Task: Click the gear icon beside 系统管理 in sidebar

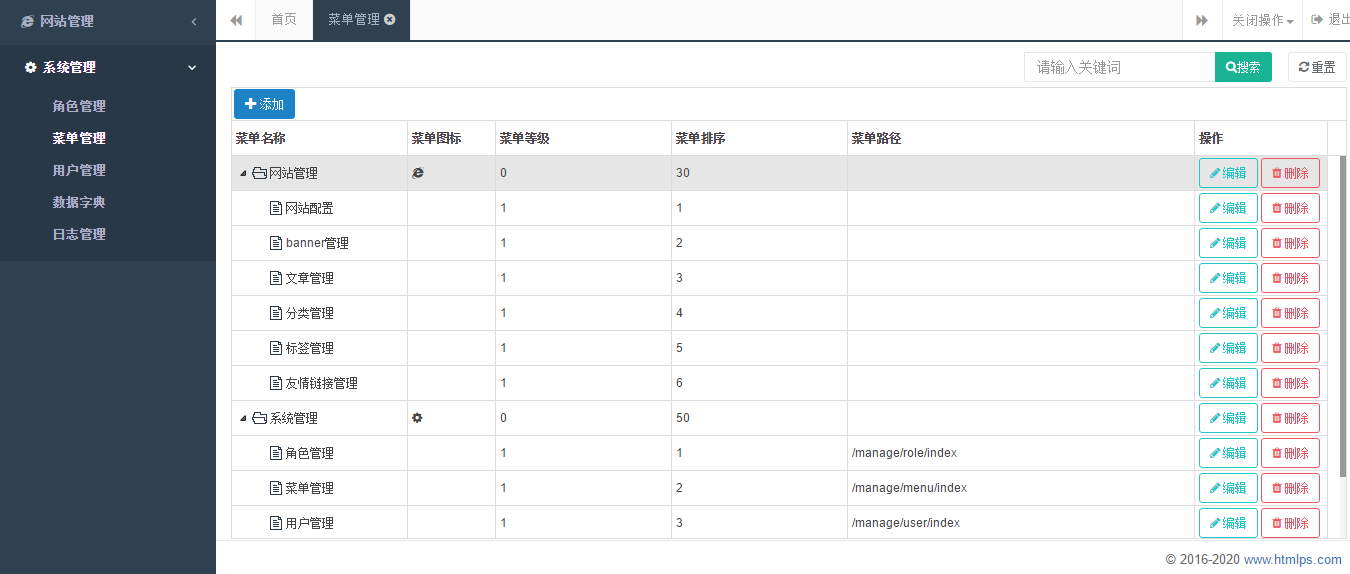Action: pyautogui.click(x=31, y=68)
